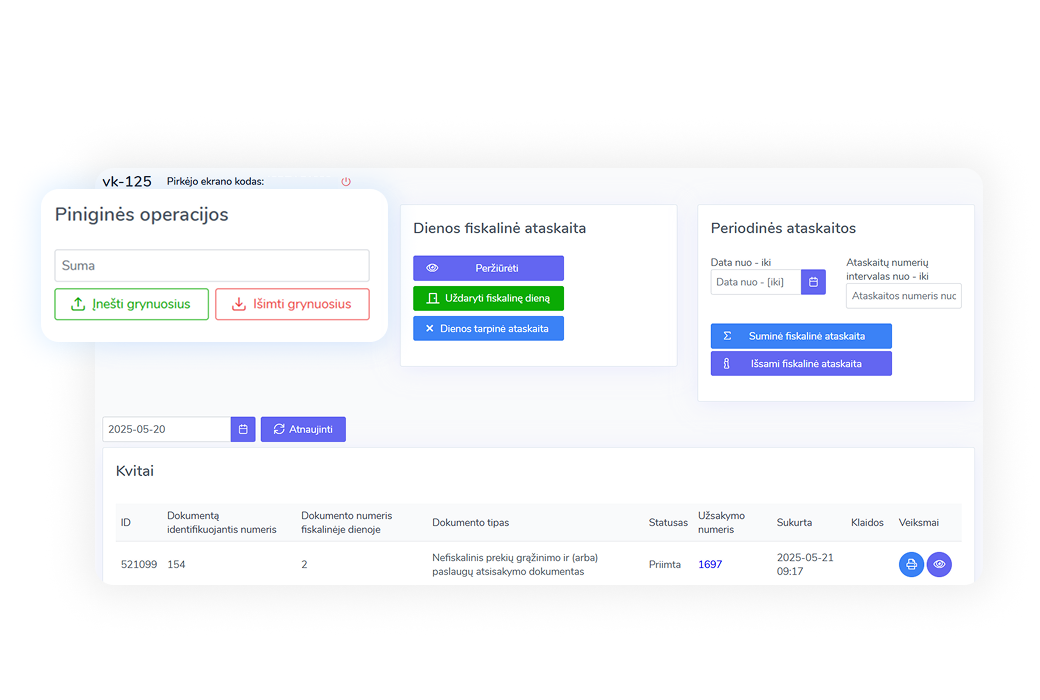The image size is (1040, 700).
Task: Click the Statusas column header
Action: 668,523
